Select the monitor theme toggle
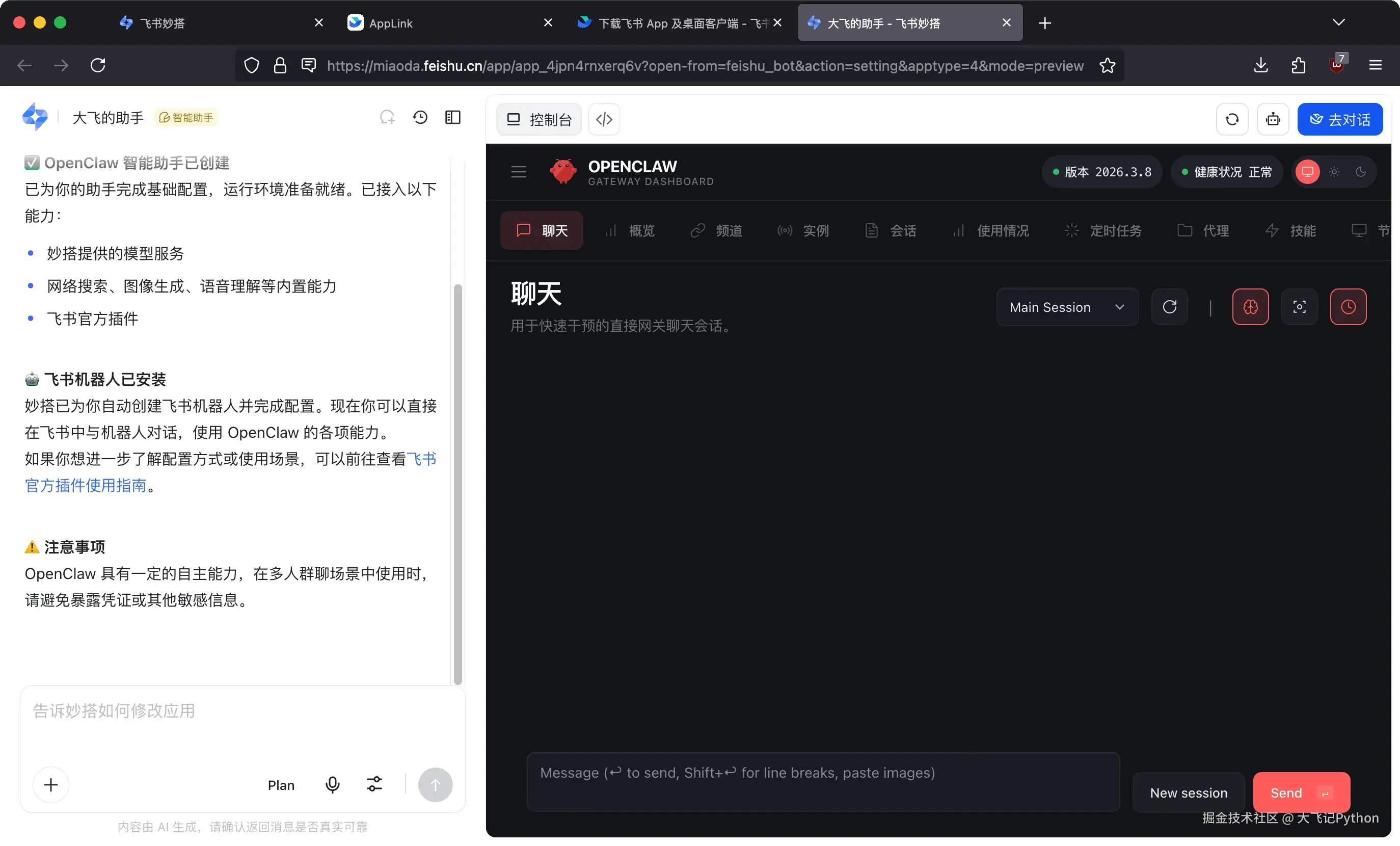 [x=1308, y=172]
